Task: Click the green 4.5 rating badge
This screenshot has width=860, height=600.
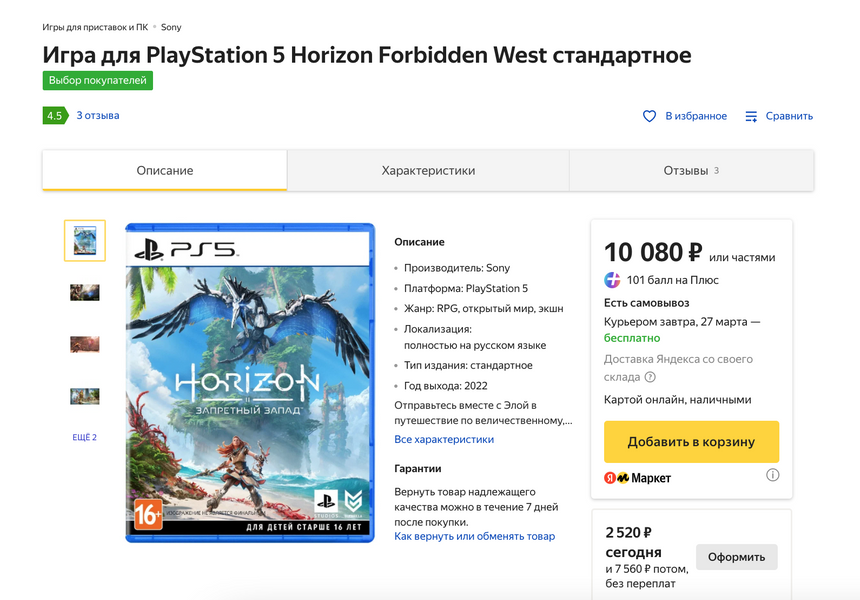Action: coord(54,115)
